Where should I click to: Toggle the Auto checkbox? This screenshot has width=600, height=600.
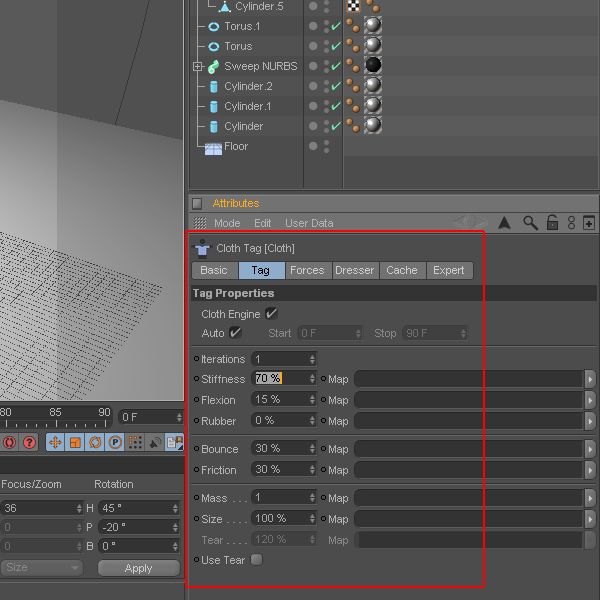click(235, 333)
